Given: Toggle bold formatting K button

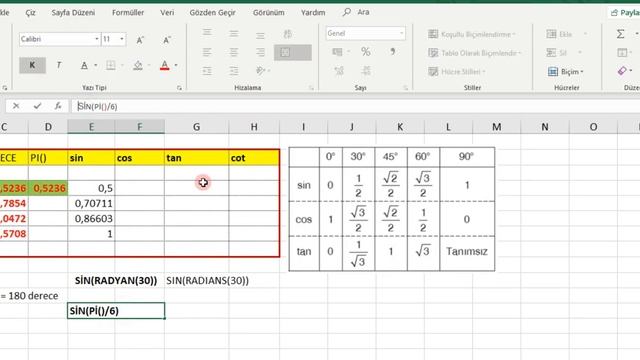Looking at the screenshot, I should [x=32, y=65].
